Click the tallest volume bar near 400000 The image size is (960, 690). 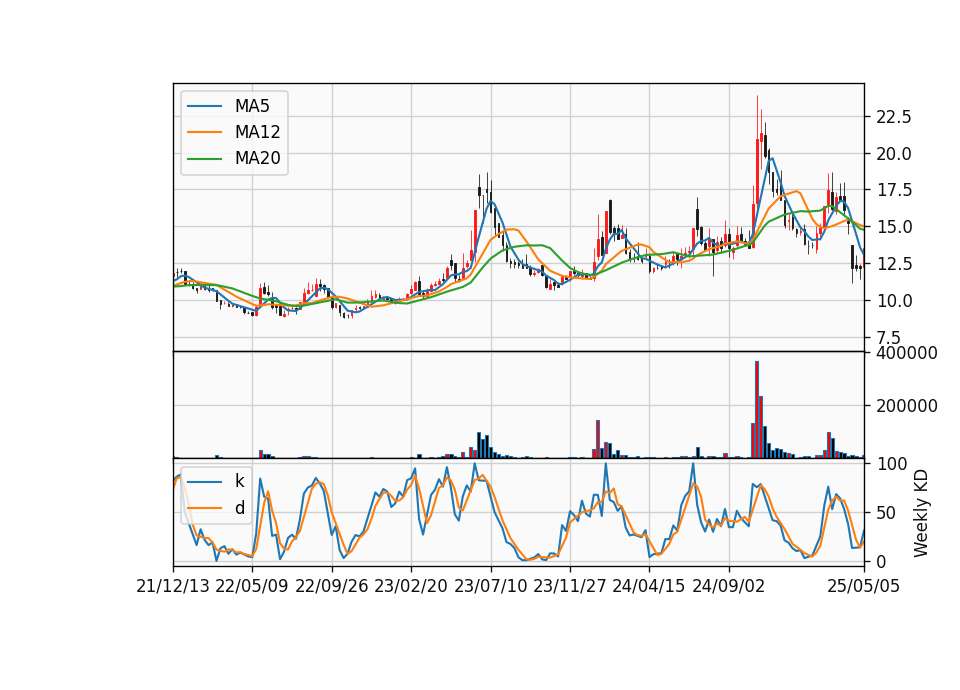(757, 409)
